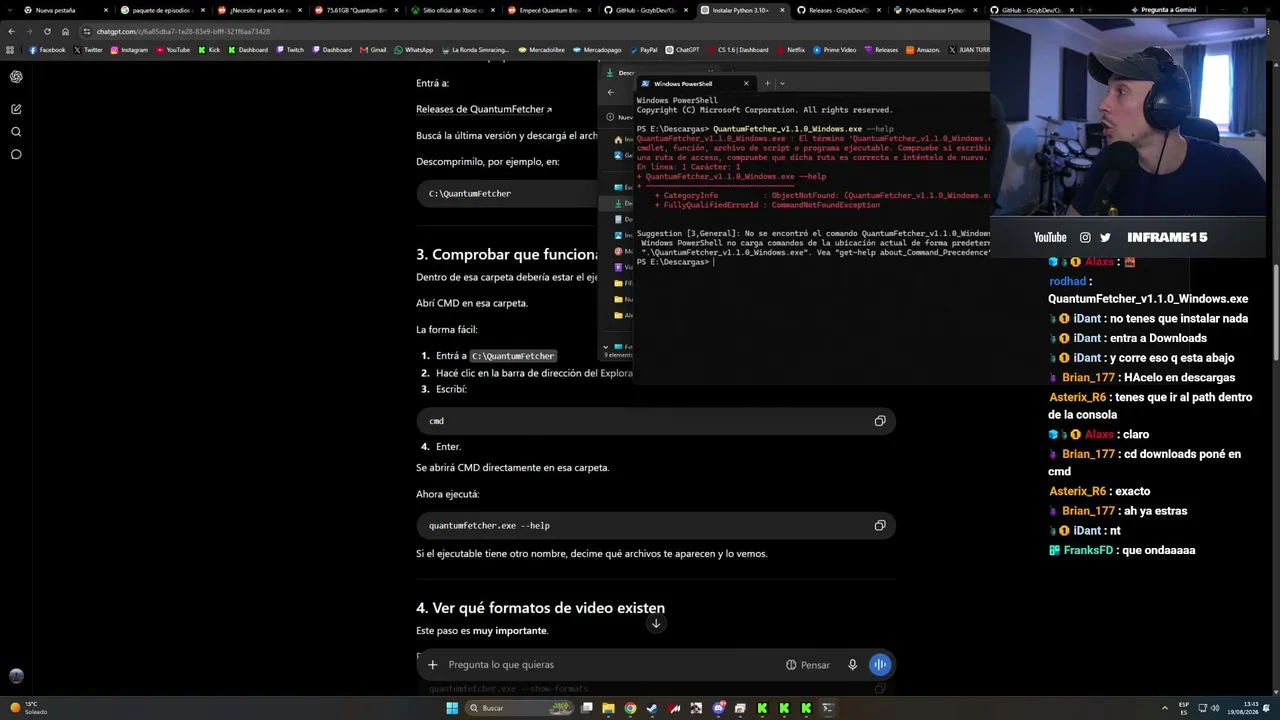This screenshot has width=1280, height=720.
Task: Open the WhatsApp bookmark
Action: point(414,49)
